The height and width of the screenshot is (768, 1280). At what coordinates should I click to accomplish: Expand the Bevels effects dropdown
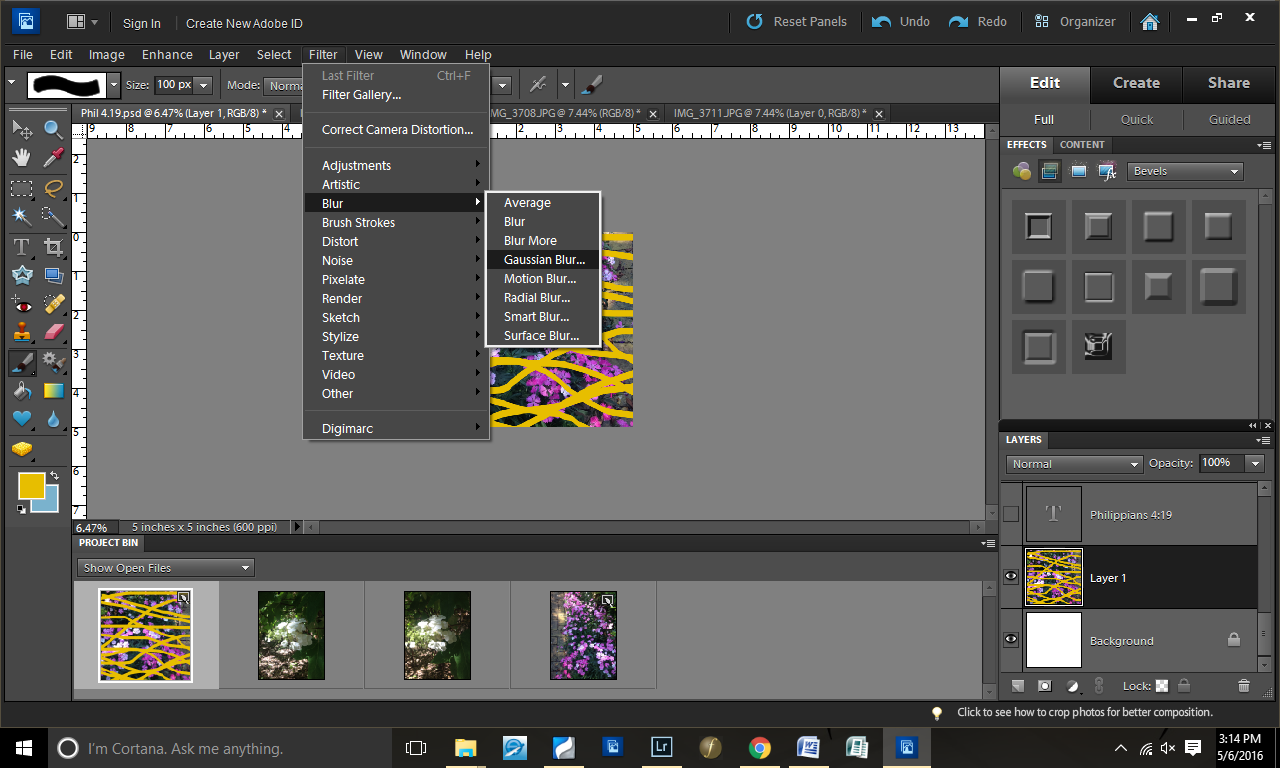point(1185,171)
